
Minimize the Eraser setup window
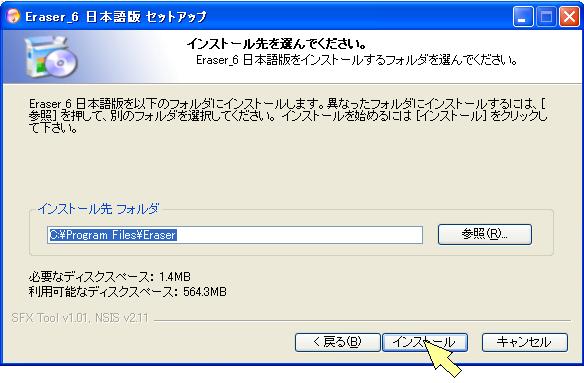[x=523, y=16]
